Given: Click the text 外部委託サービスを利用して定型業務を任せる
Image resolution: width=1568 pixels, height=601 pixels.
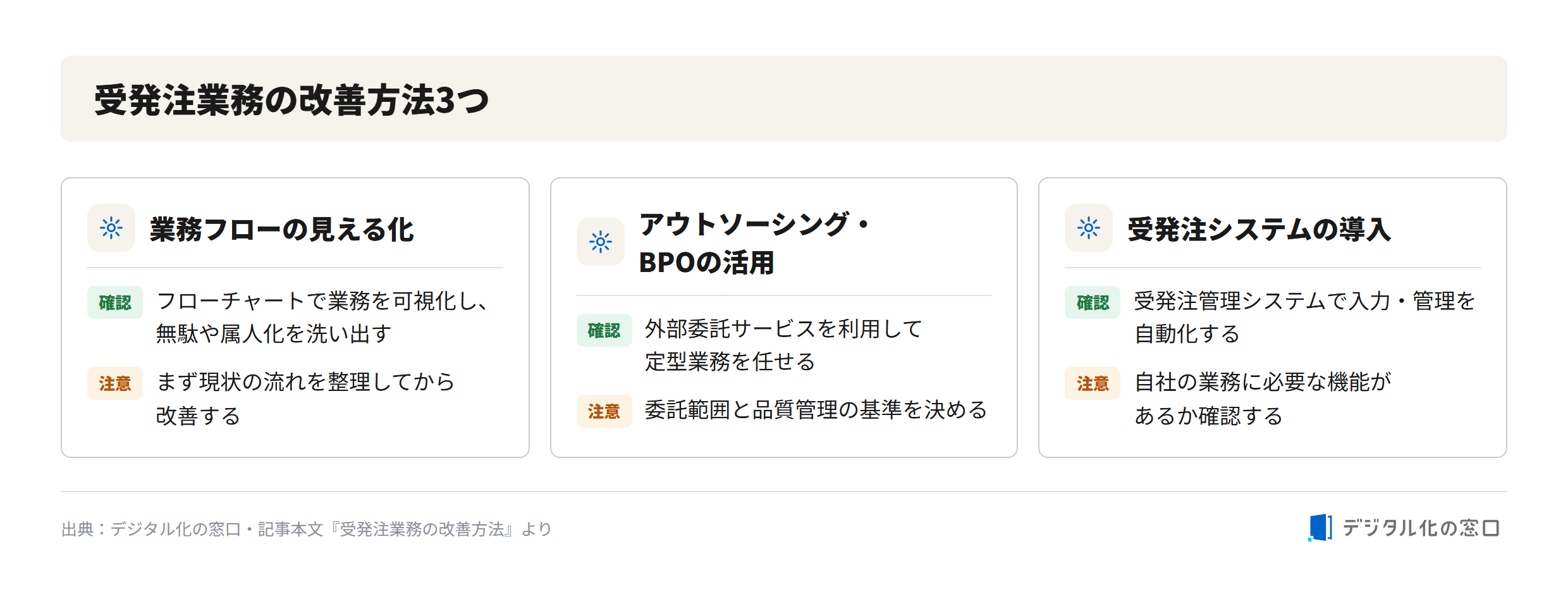Looking at the screenshot, I should (783, 345).
